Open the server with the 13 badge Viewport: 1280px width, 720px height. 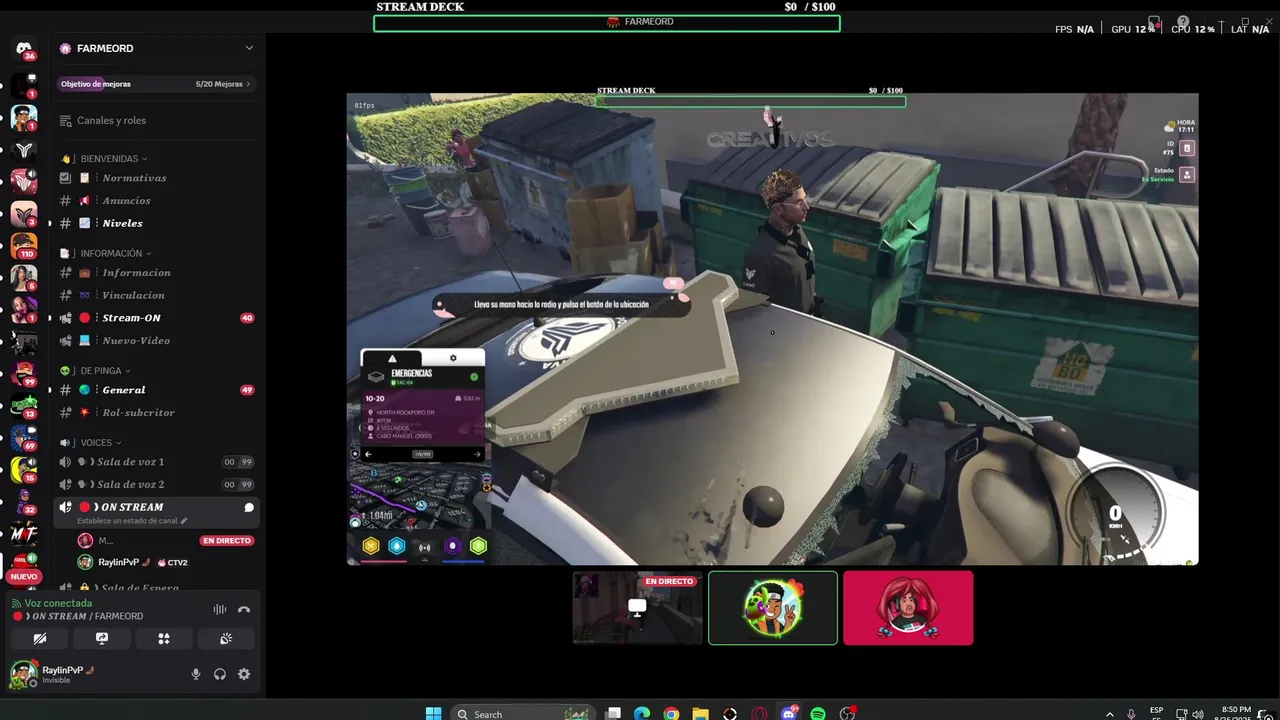tap(24, 406)
